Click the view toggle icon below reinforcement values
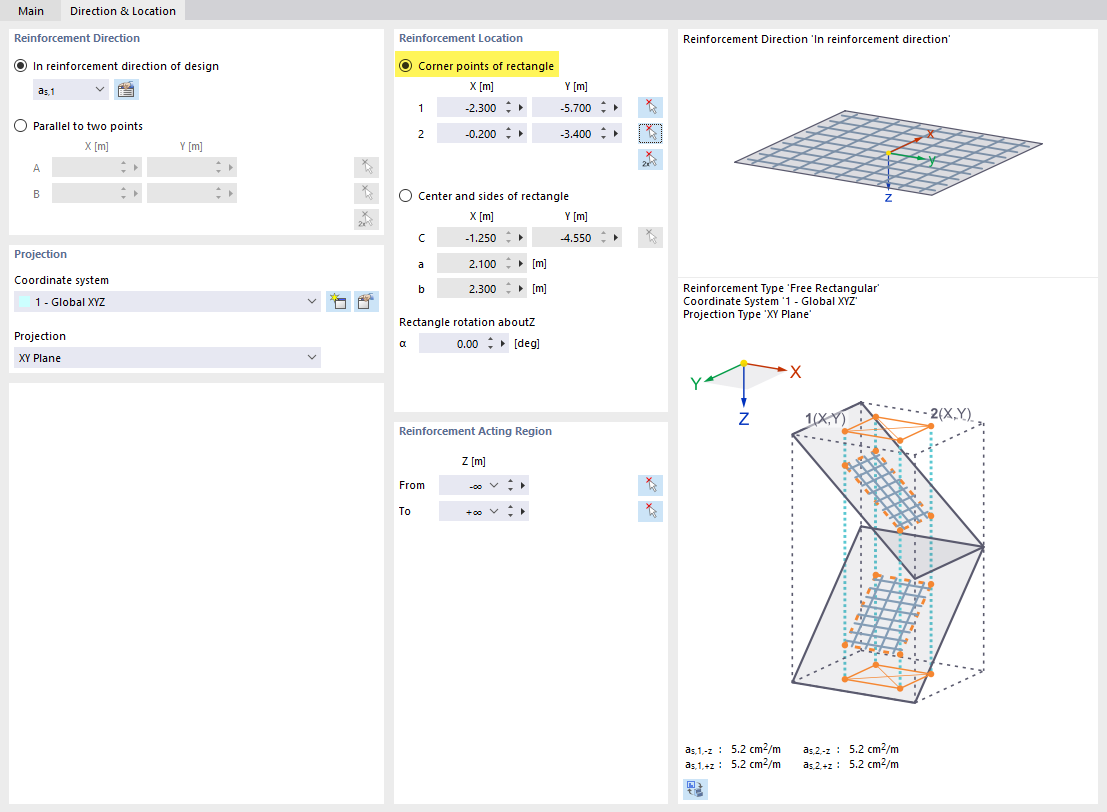Image resolution: width=1107 pixels, height=812 pixels. (x=695, y=789)
